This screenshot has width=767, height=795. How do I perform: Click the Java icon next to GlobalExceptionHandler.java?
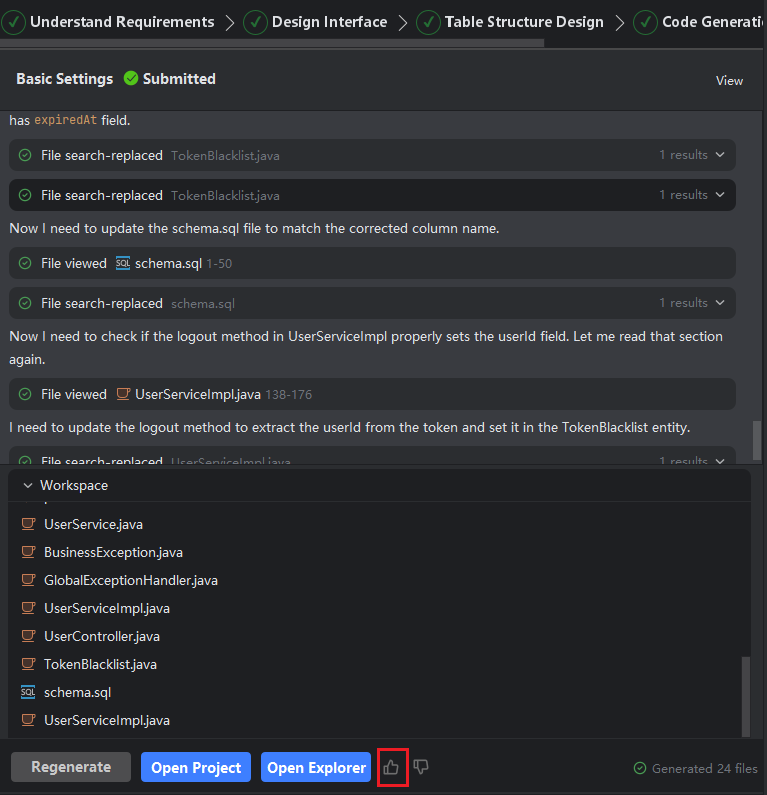click(28, 580)
